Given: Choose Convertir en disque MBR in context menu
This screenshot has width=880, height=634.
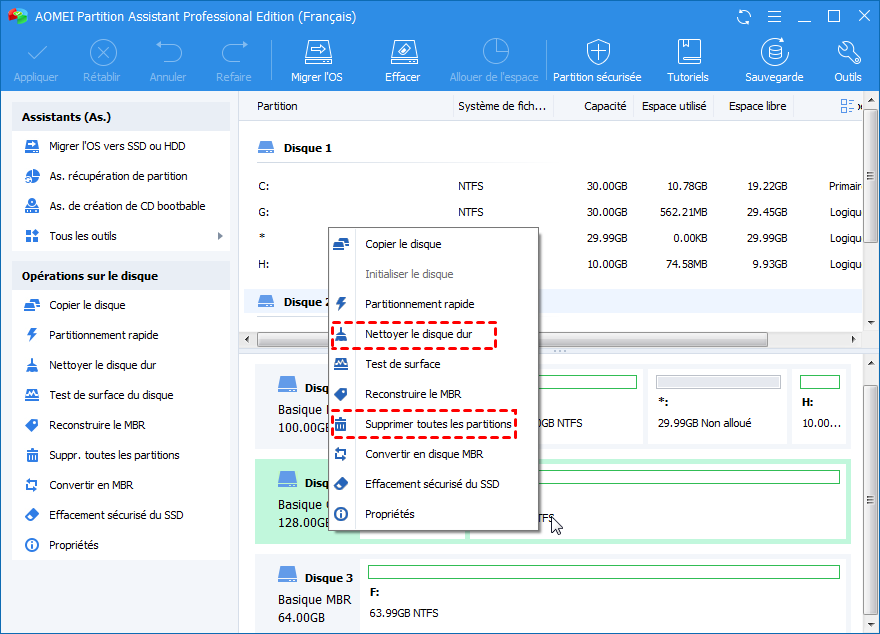Looking at the screenshot, I should click(x=433, y=454).
